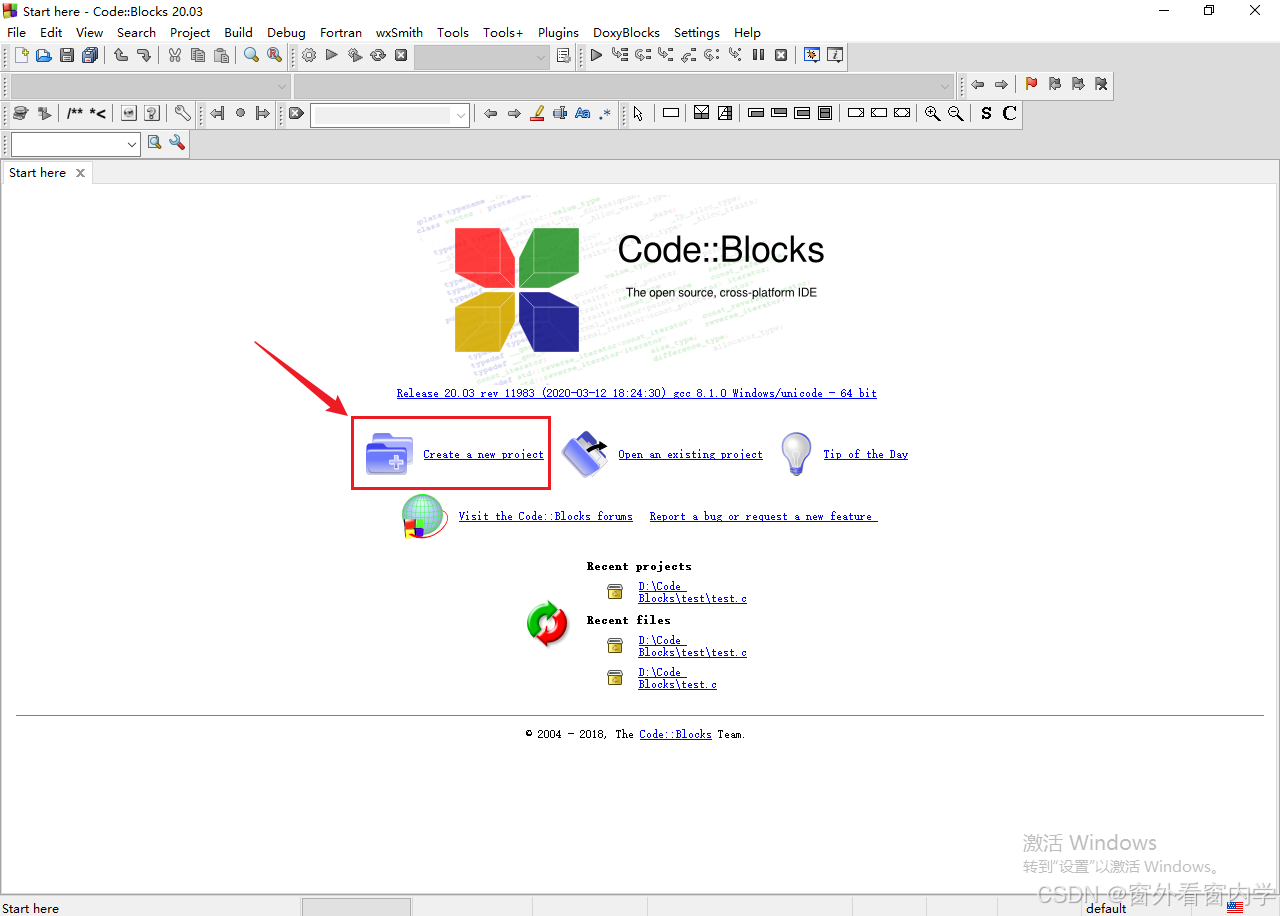This screenshot has width=1280, height=916.
Task: Click Create a new project link
Action: (483, 454)
